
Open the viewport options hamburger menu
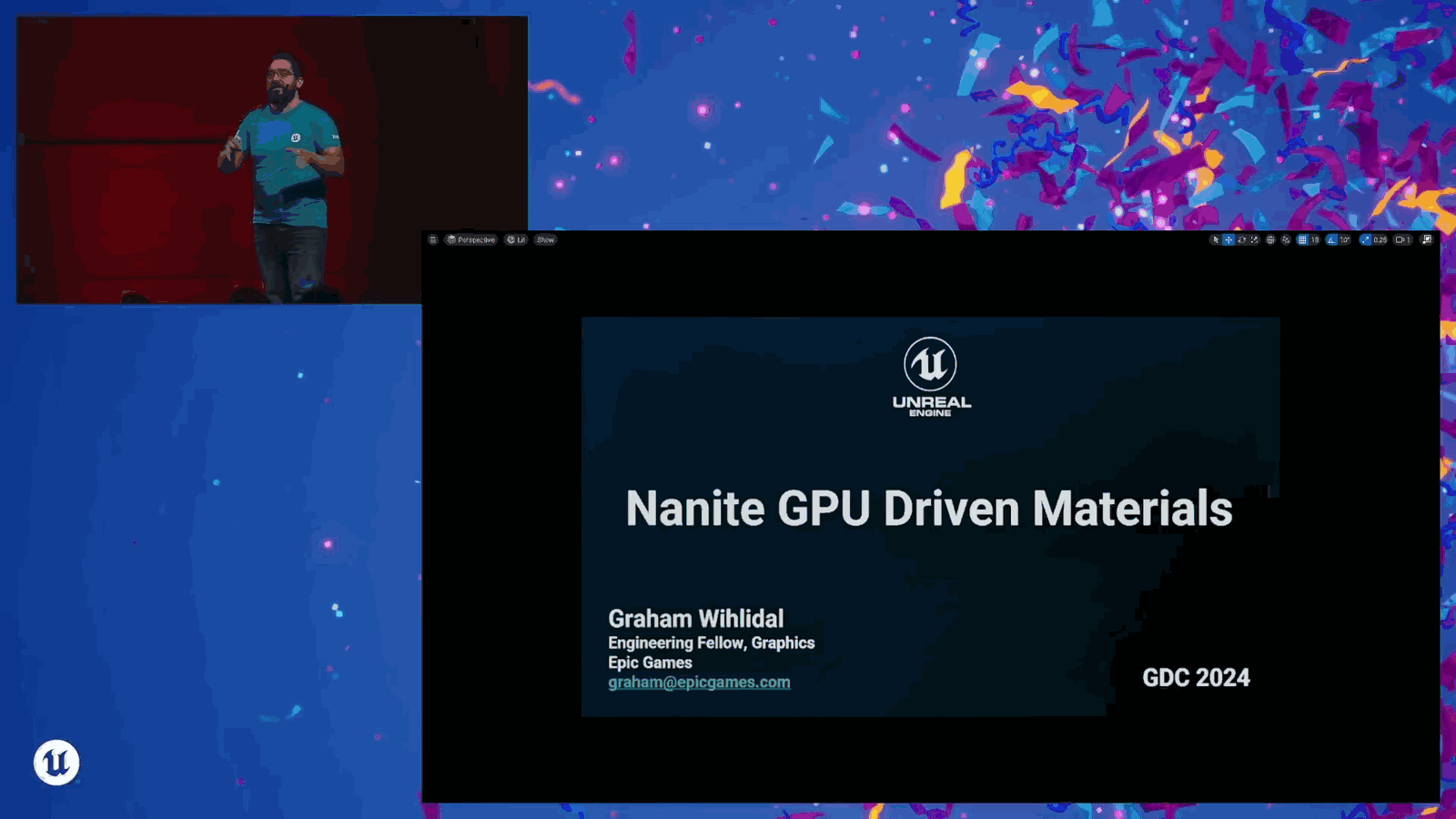click(x=433, y=240)
